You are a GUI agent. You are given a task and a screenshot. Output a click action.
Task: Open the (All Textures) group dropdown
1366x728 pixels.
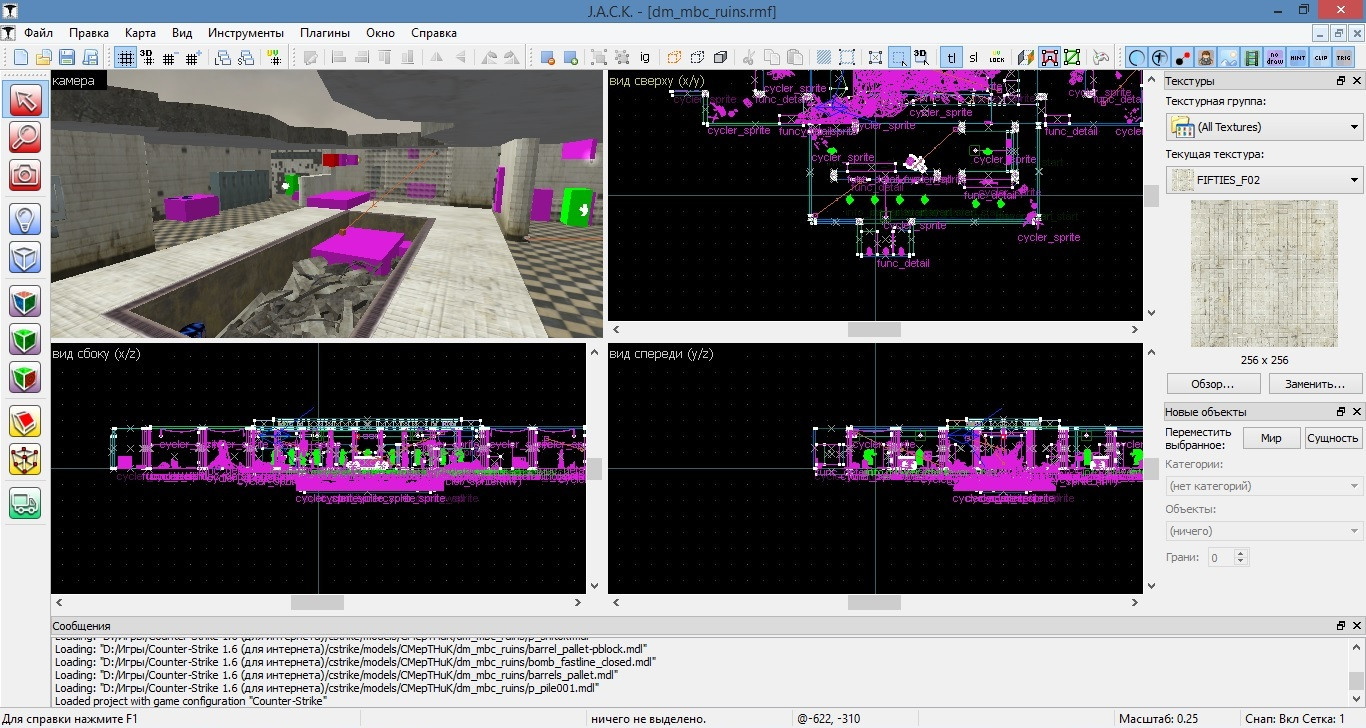[x=1354, y=126]
